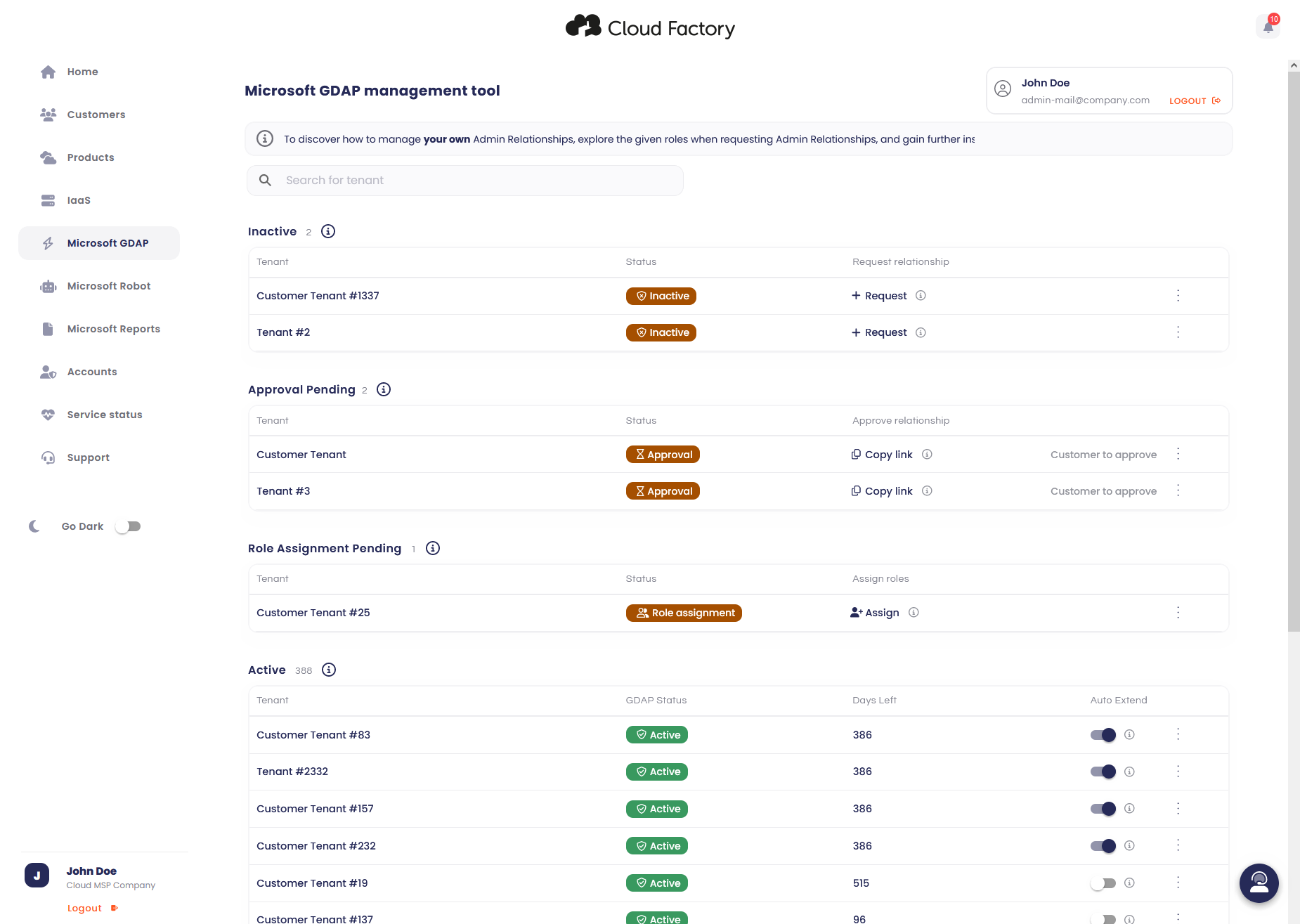Click LOGOUT in the John Doe card

point(1195,101)
